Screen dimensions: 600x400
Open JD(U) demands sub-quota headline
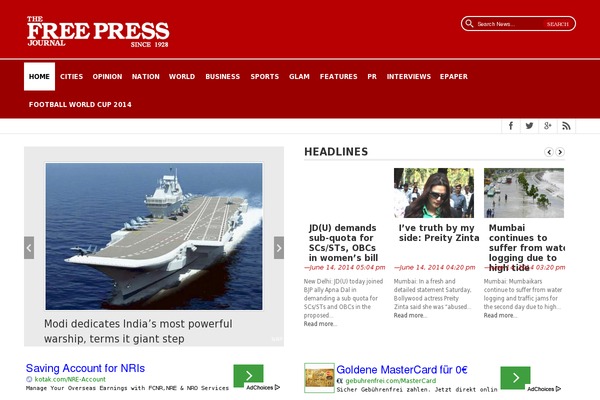pos(343,243)
